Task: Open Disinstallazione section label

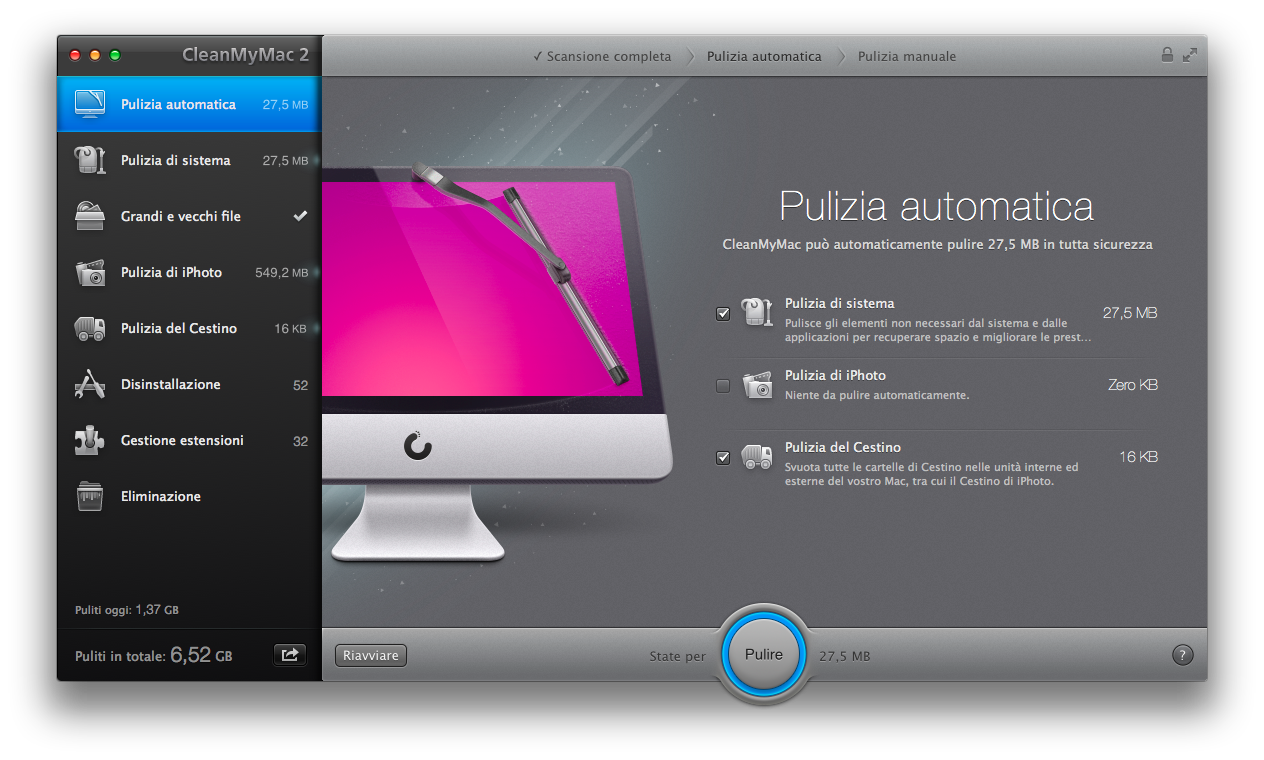Action: click(171, 384)
